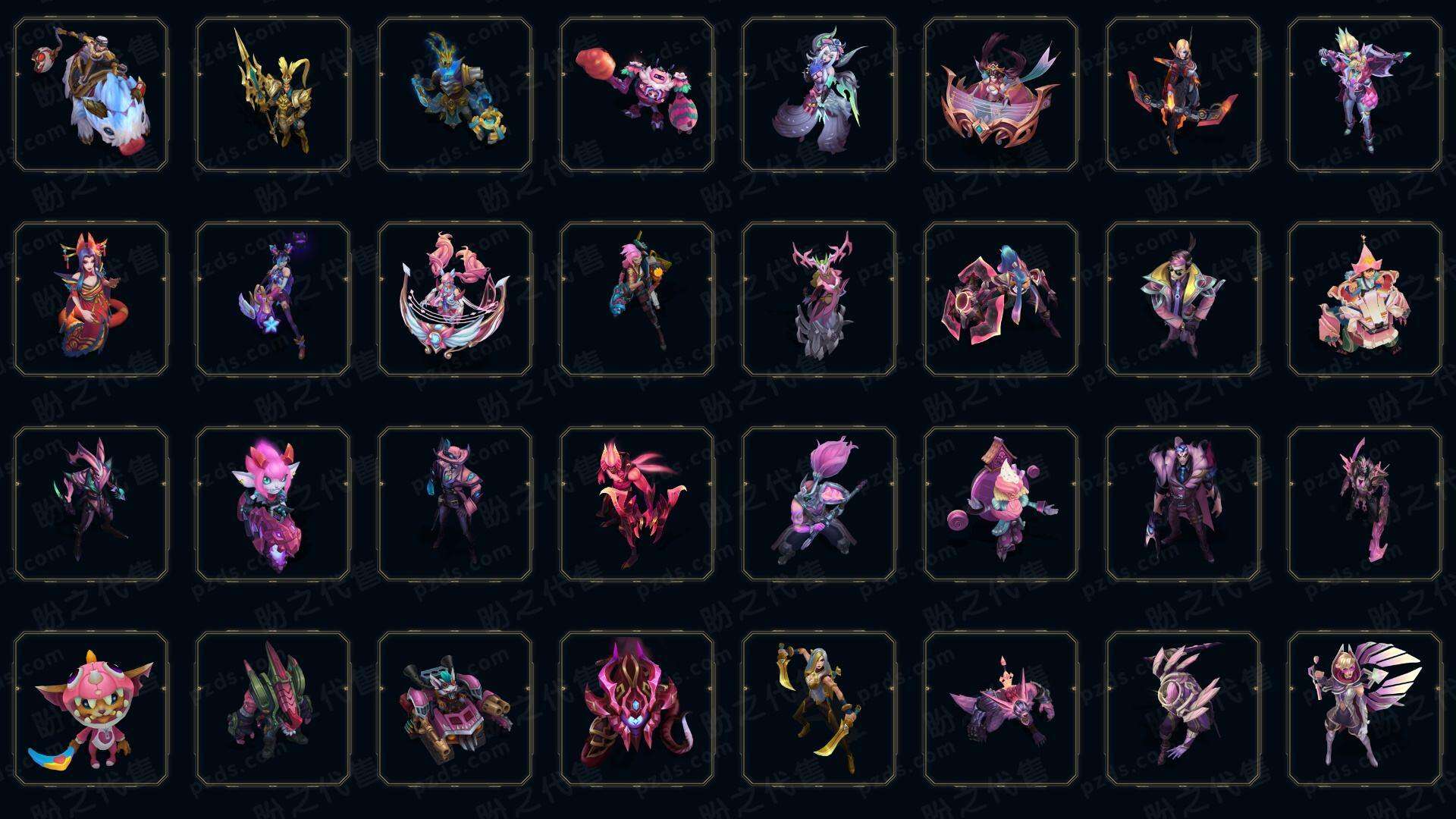
Task: Open the crimson winged demon skin
Action: point(637,504)
